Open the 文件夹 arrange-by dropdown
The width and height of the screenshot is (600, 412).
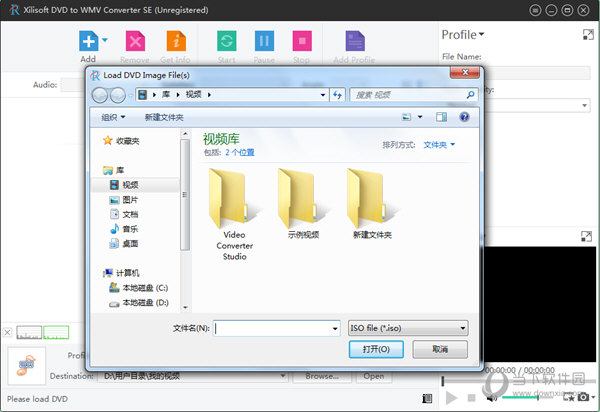pos(439,145)
